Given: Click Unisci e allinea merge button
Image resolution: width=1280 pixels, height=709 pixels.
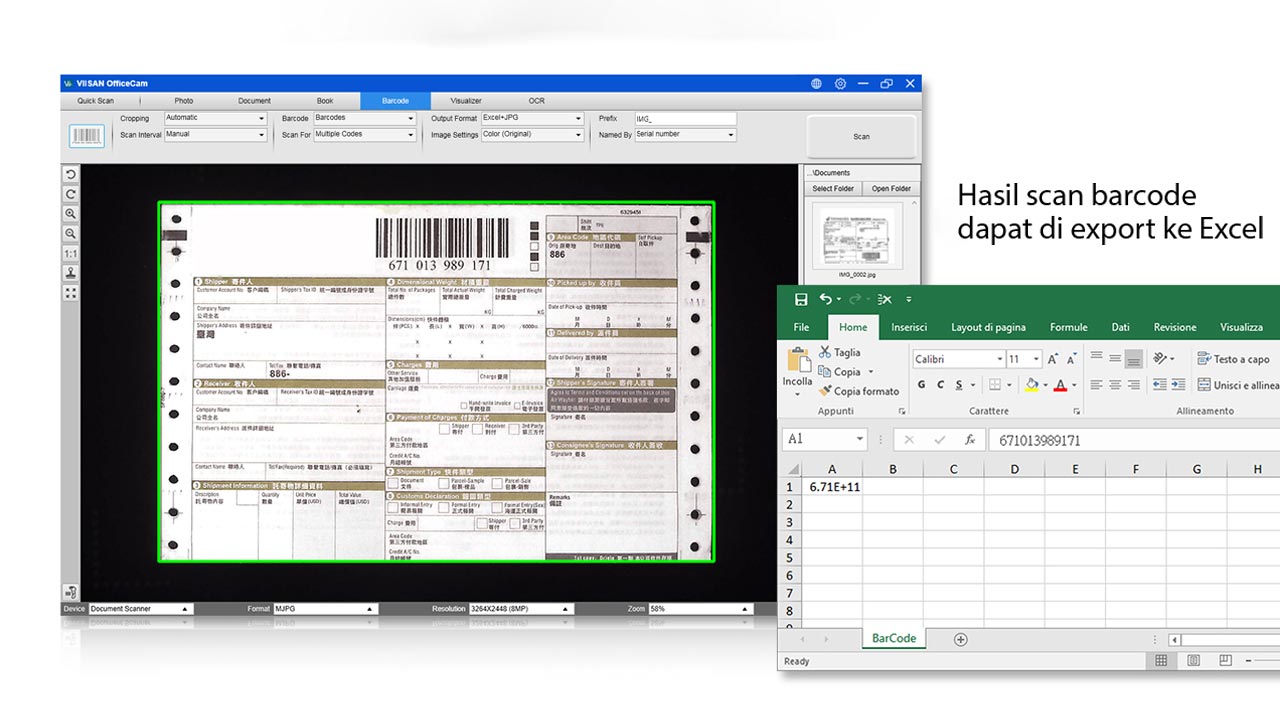Looking at the screenshot, I should point(1238,385).
